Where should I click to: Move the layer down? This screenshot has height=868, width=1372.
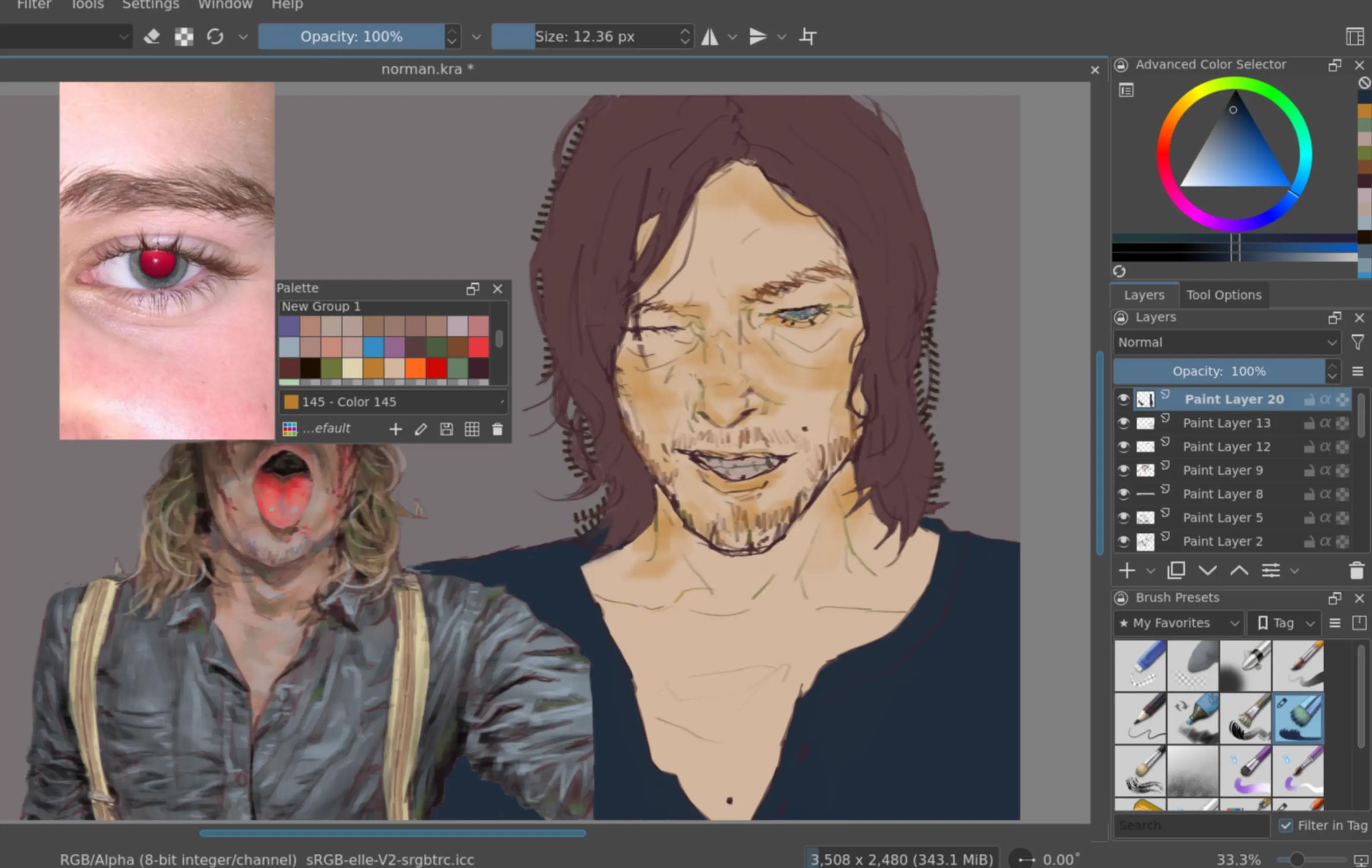point(1207,570)
